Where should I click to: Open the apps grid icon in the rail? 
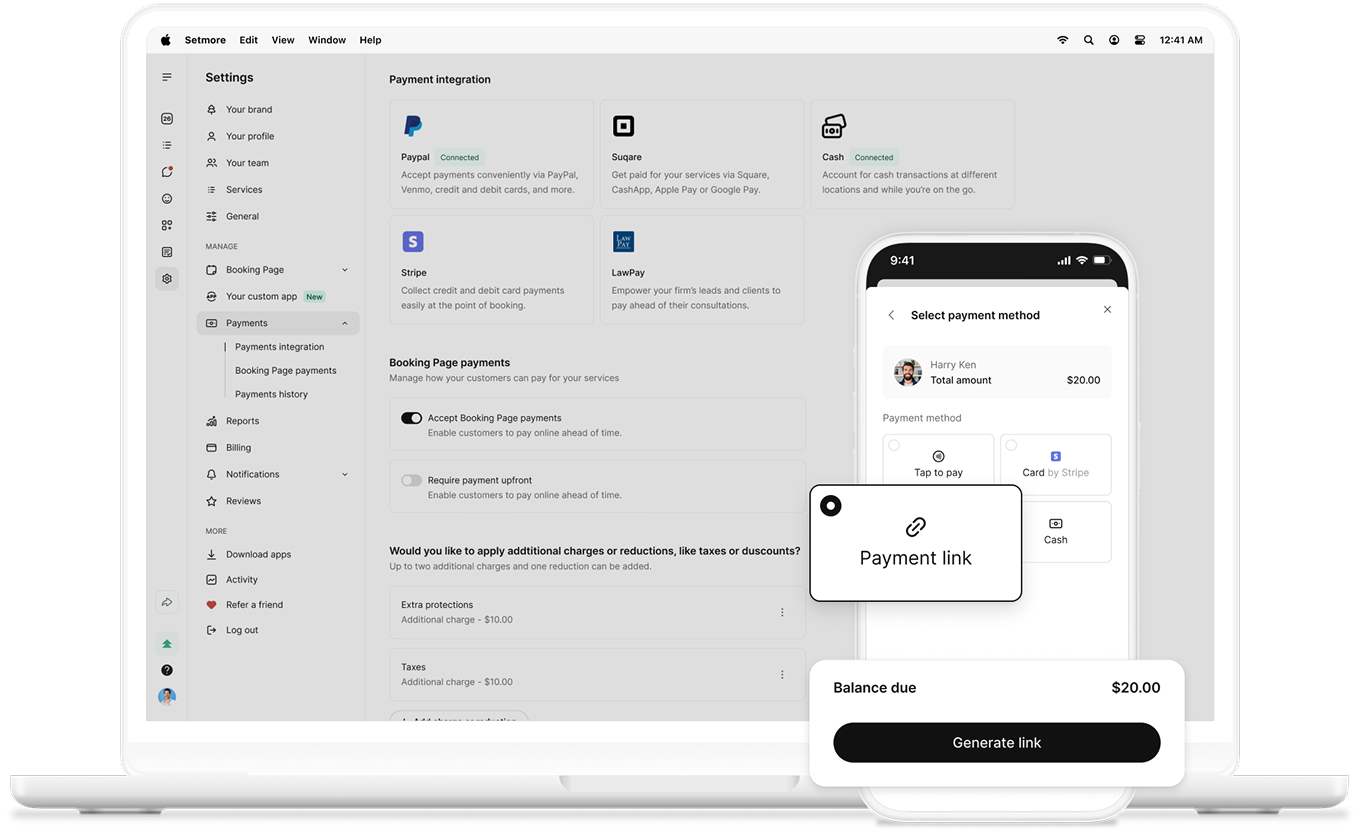point(167,225)
